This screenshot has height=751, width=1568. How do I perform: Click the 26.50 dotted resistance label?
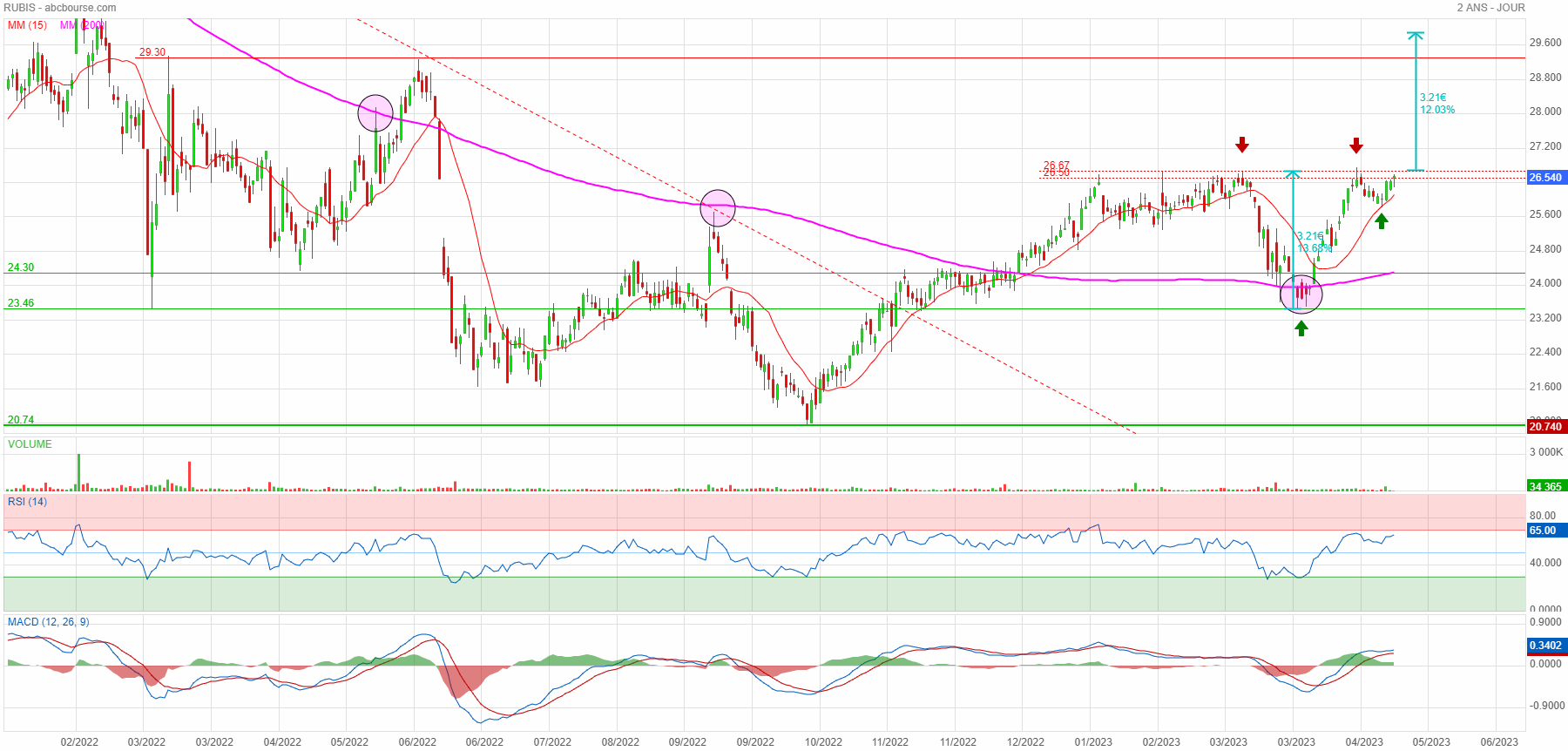tap(1057, 173)
